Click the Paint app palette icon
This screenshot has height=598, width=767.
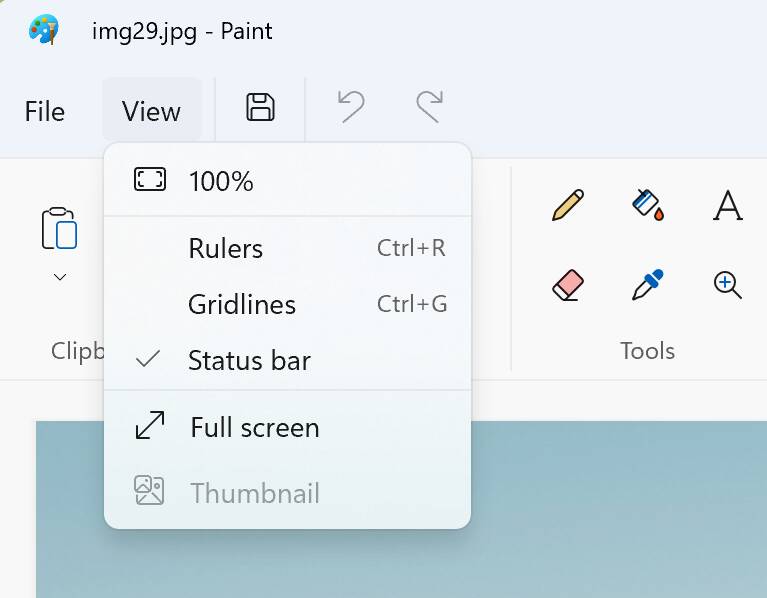pyautogui.click(x=44, y=30)
